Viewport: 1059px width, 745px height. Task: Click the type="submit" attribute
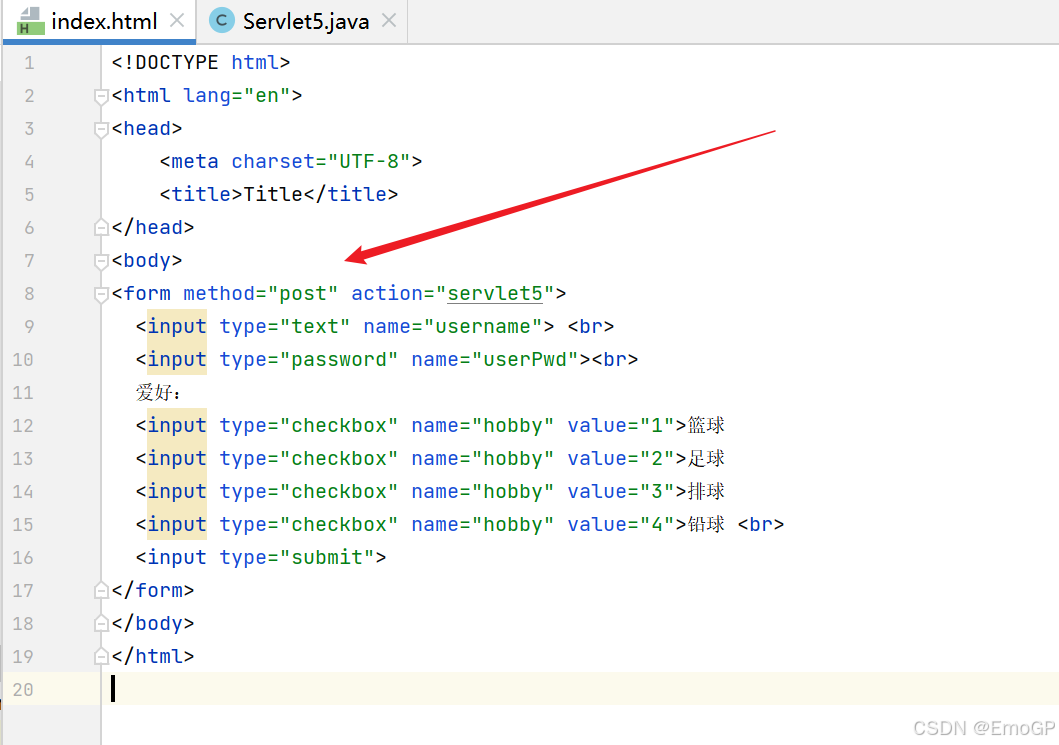tap(297, 558)
